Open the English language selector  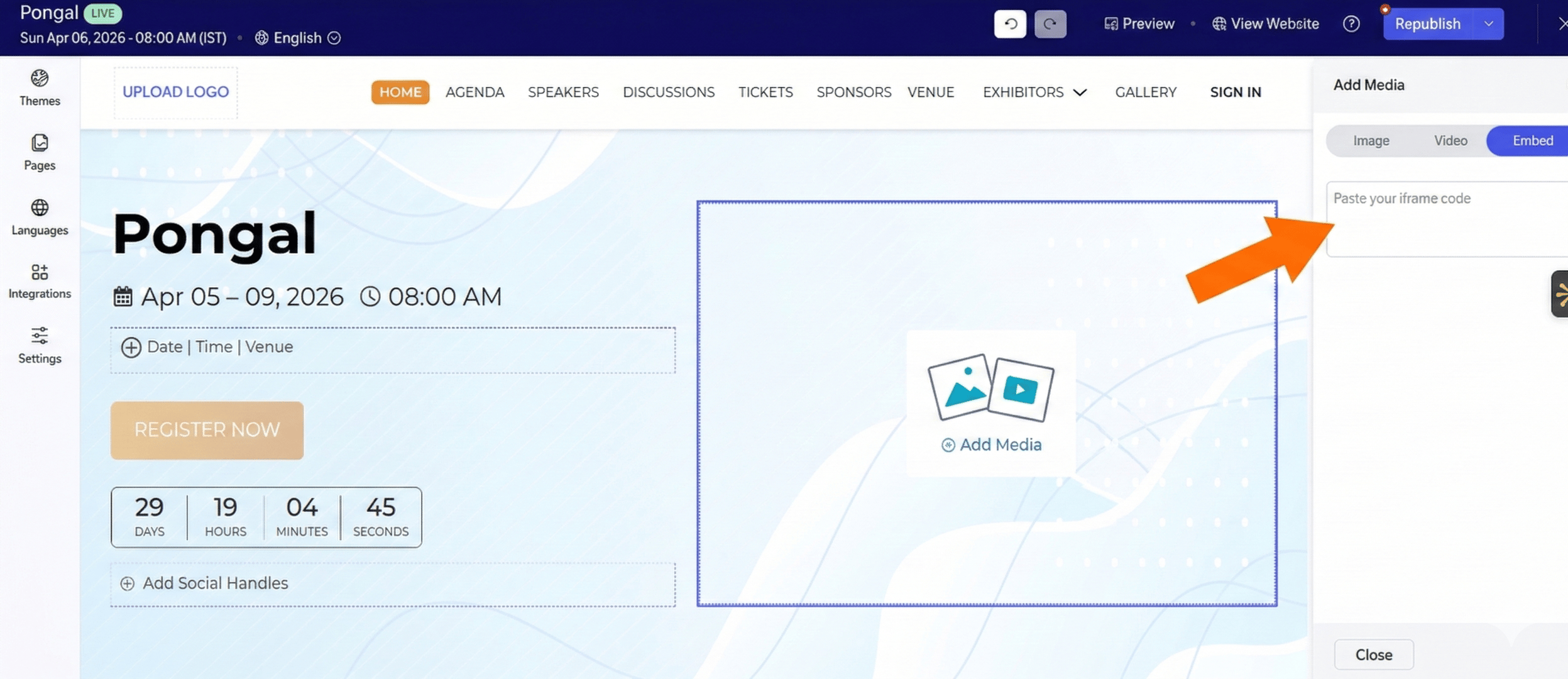coord(297,38)
